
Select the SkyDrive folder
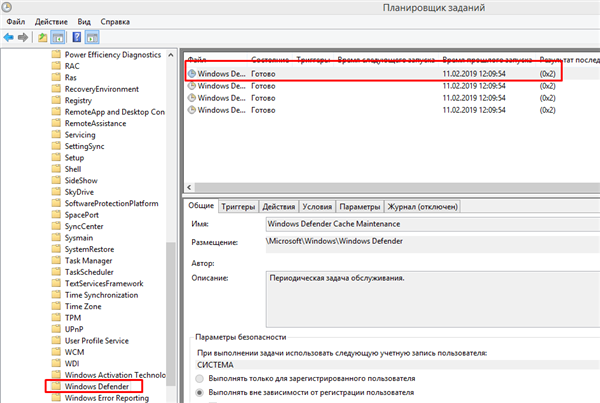[79, 192]
